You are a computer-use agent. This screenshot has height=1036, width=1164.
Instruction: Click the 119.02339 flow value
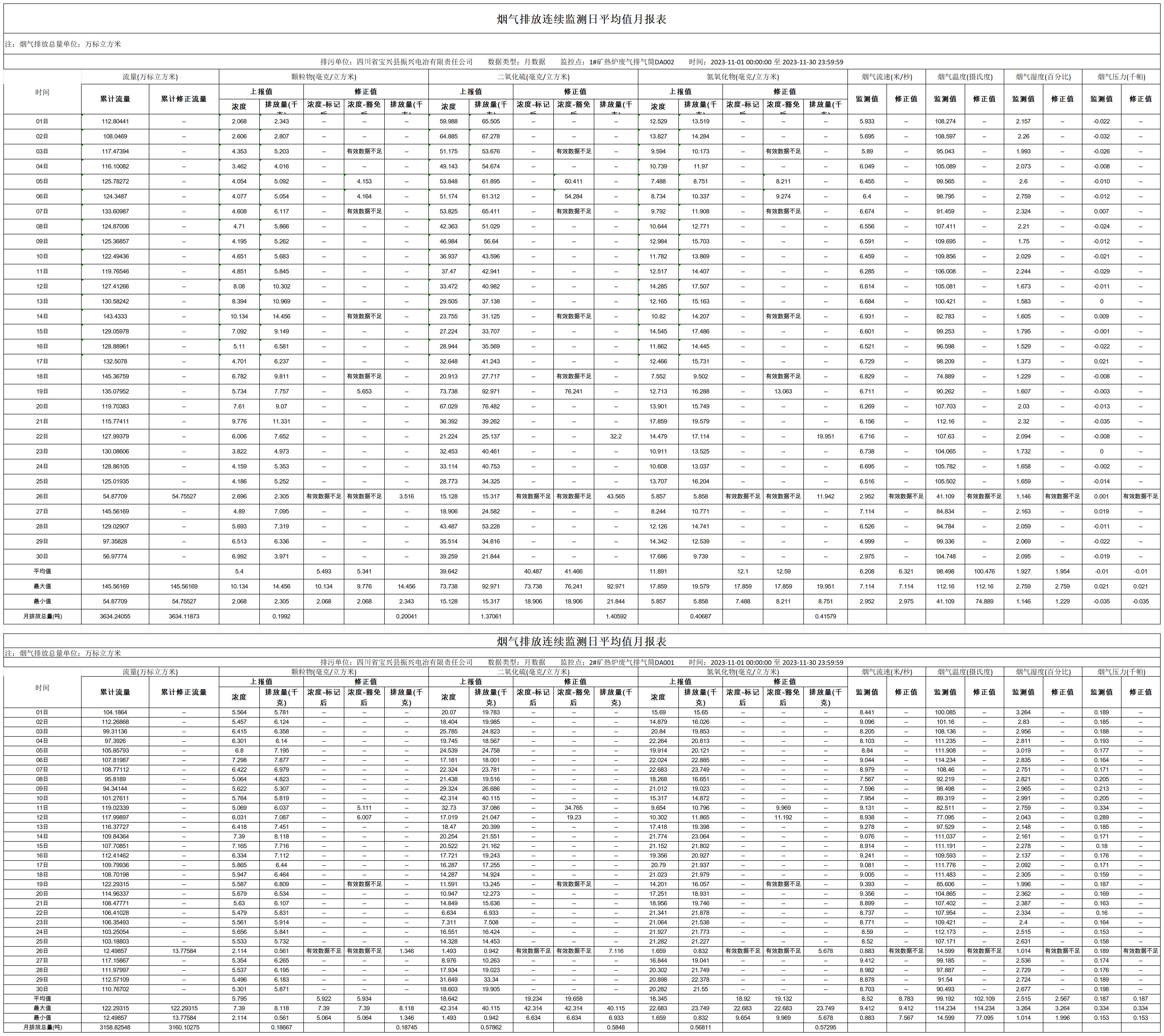(x=115, y=808)
